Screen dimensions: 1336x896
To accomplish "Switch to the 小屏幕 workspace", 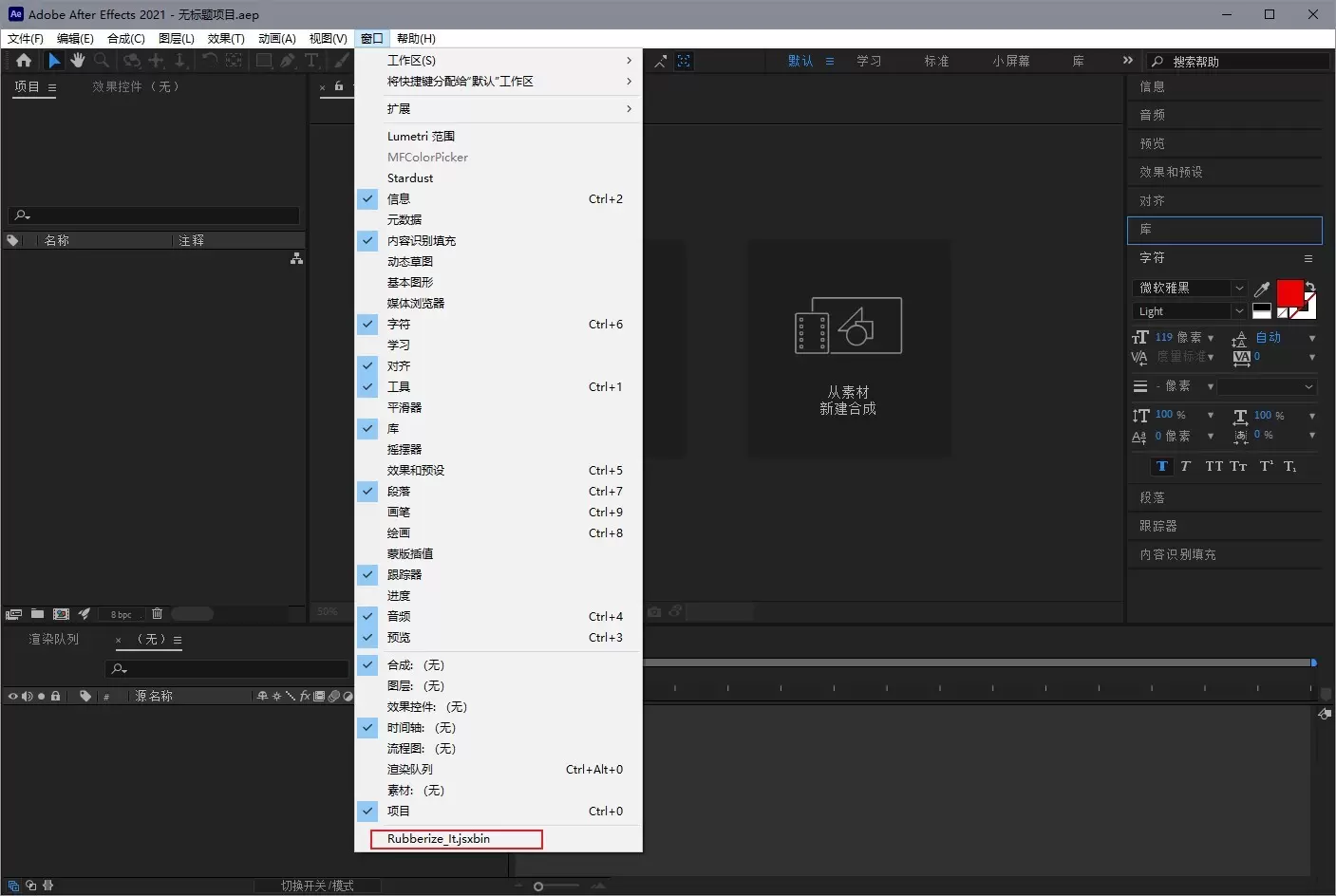I will (1011, 61).
